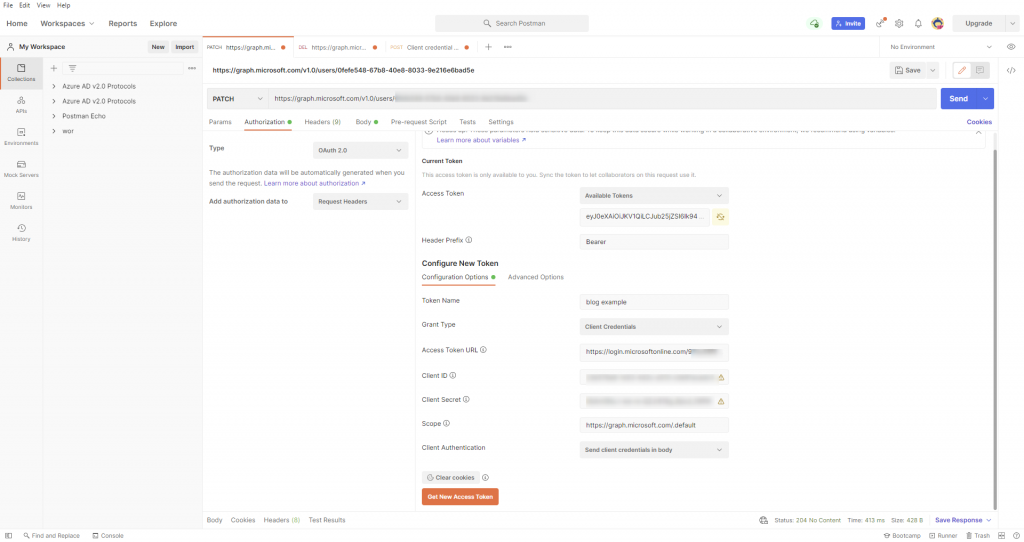This screenshot has width=1024, height=542.
Task: Open the File menu
Action: tap(8, 5)
